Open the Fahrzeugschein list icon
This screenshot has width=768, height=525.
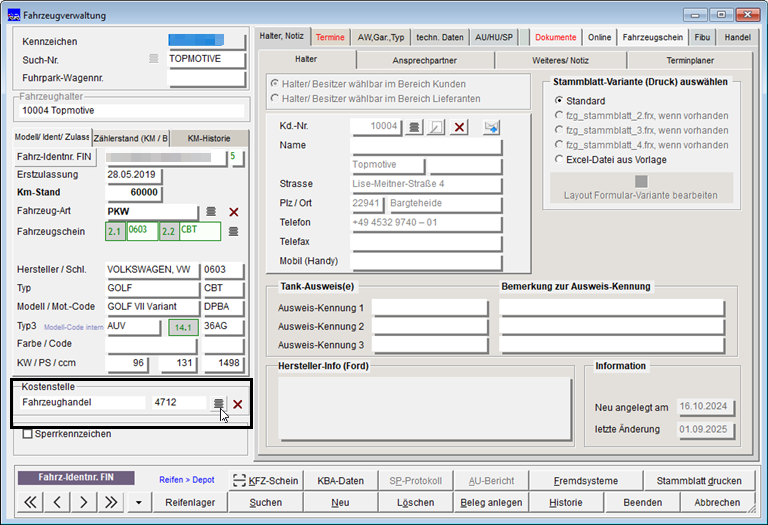tap(234, 231)
